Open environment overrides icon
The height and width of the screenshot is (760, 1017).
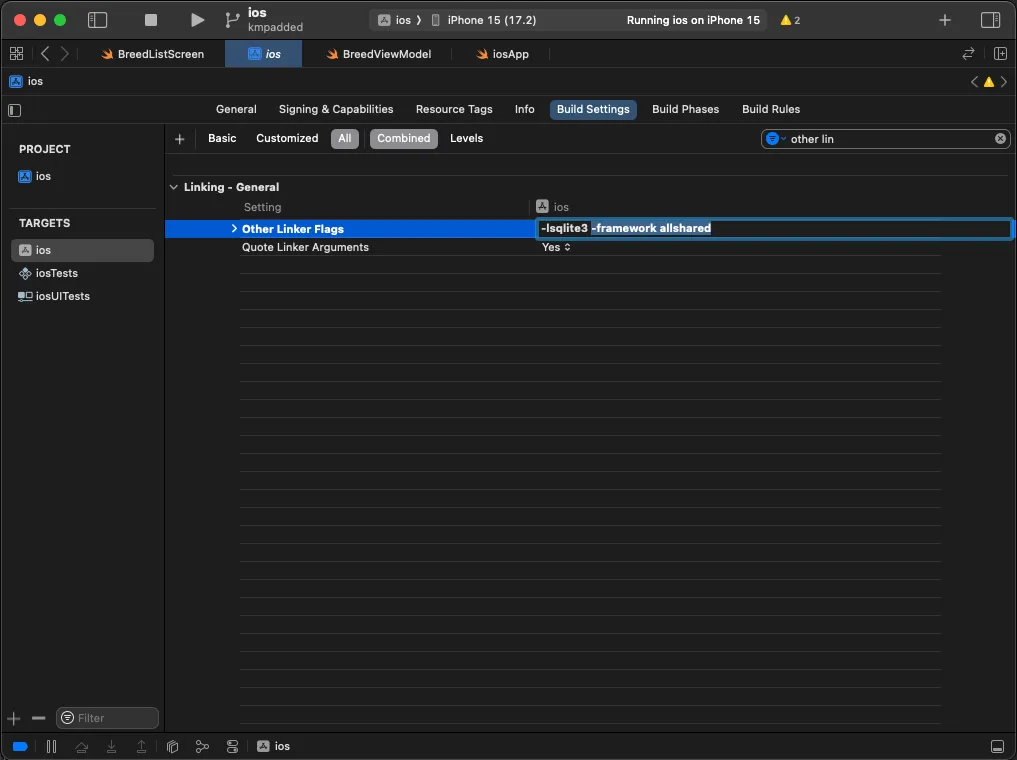pyautogui.click(x=232, y=746)
